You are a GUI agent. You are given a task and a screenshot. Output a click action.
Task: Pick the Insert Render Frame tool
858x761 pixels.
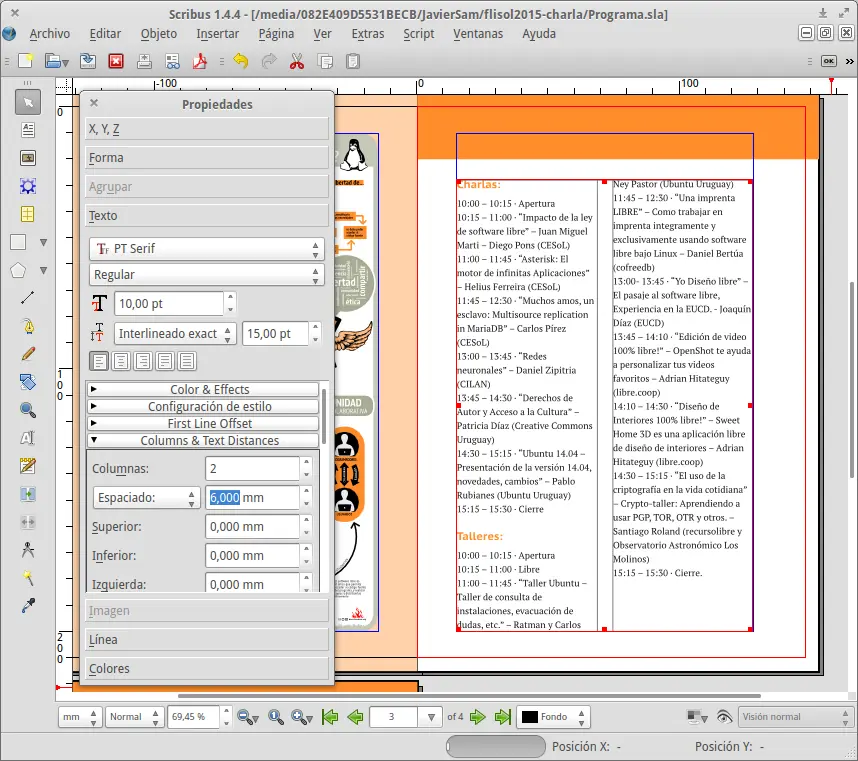[28, 186]
